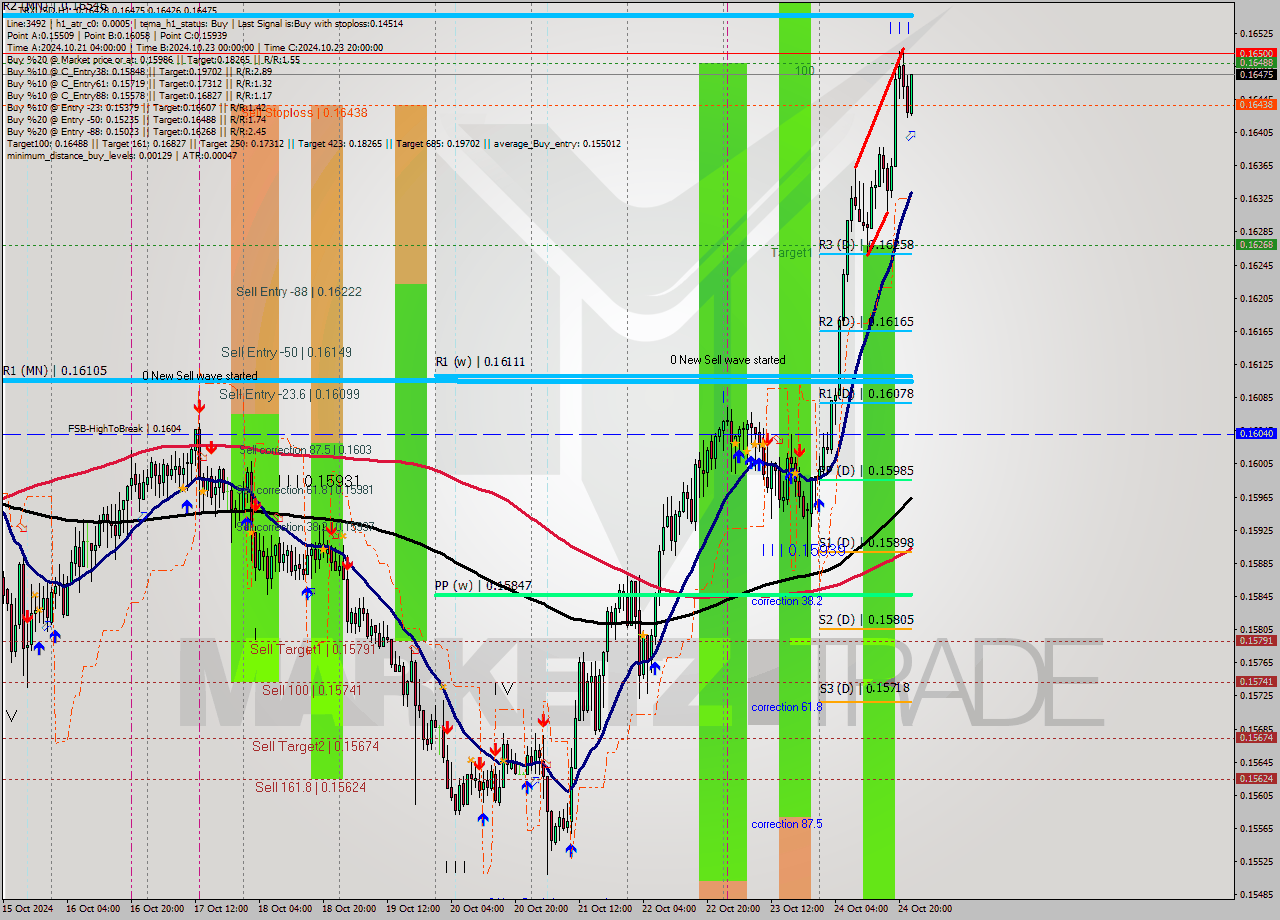
Task: Click the Time A:2024.10.21 04:00 info line
Action: point(195,48)
